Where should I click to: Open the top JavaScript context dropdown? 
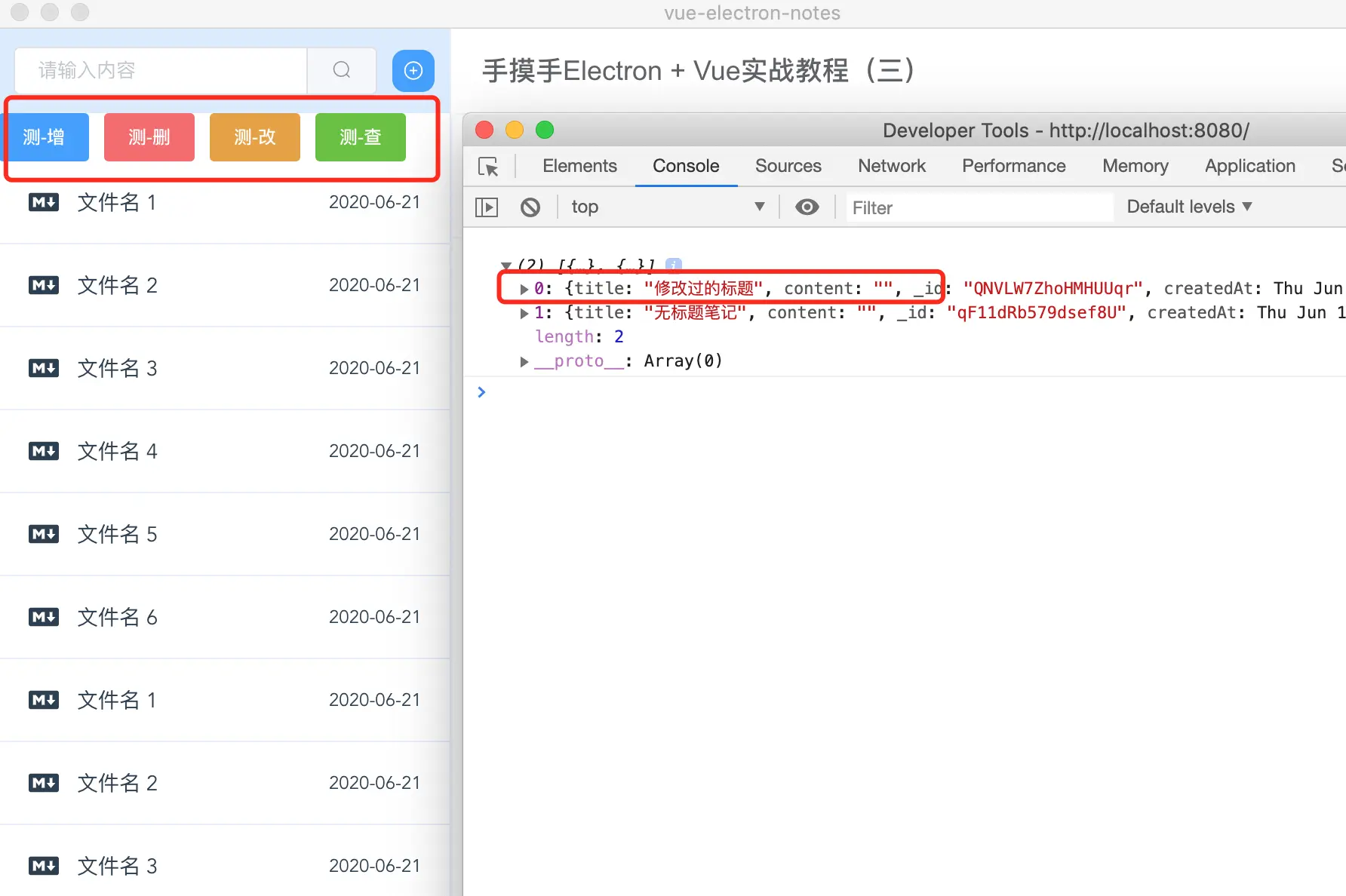[668, 207]
